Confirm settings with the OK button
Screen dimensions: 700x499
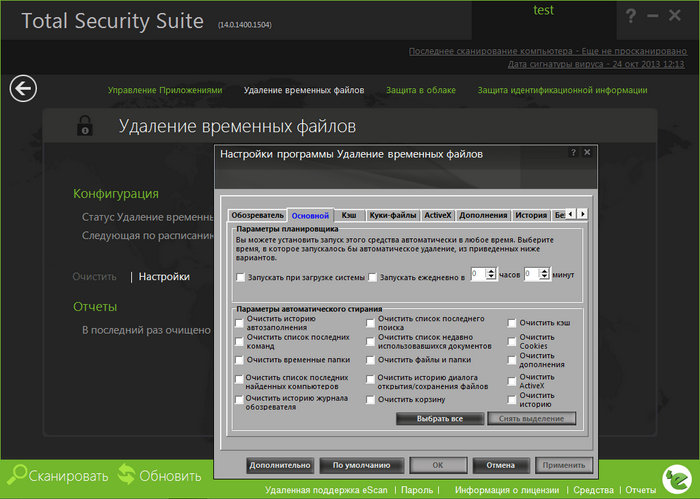point(438,465)
